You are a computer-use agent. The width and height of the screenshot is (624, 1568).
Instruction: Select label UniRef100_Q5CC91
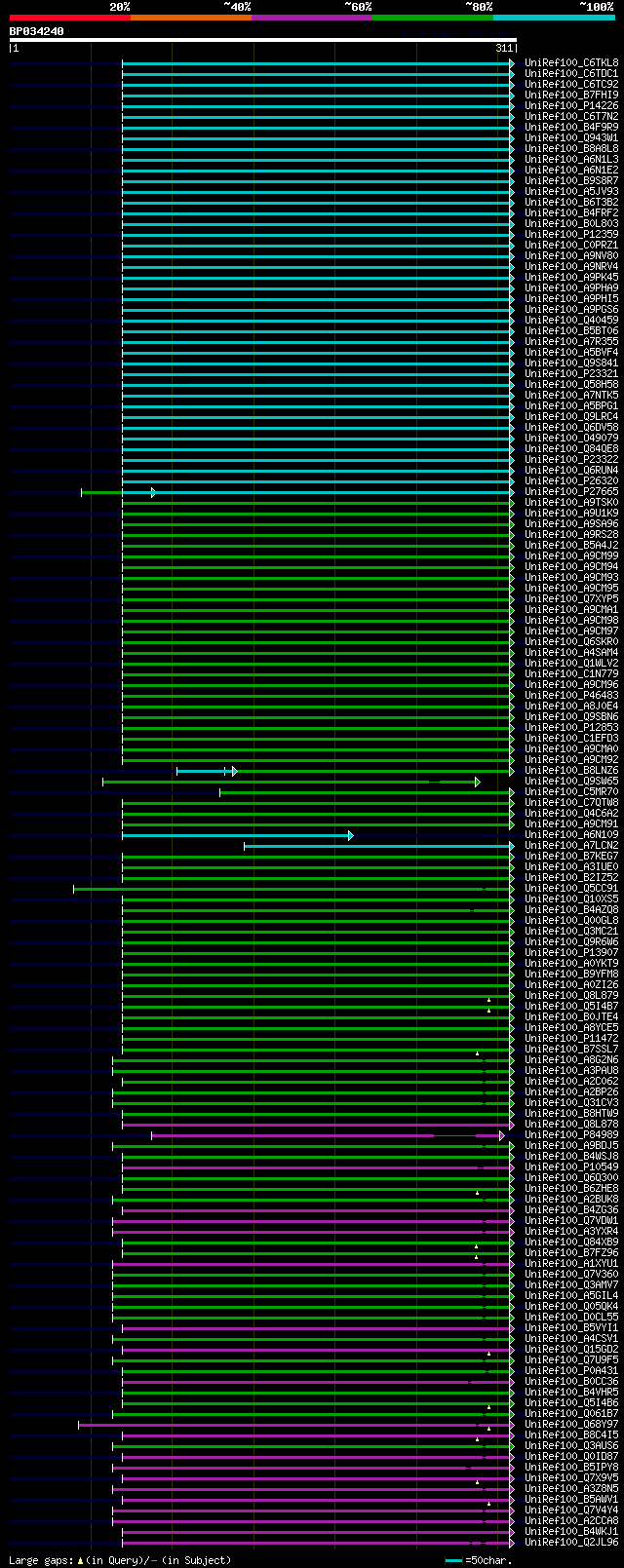pos(571,888)
